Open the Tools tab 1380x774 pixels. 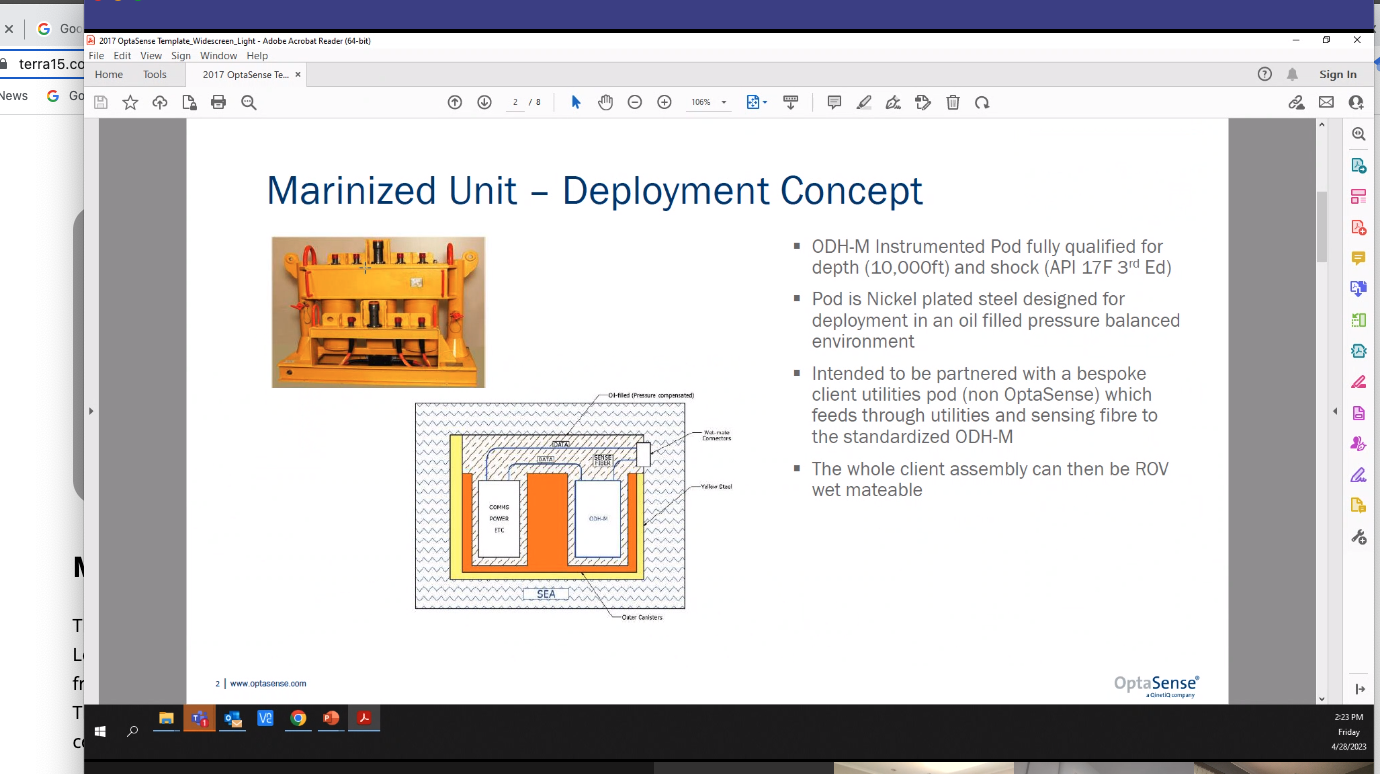155,74
